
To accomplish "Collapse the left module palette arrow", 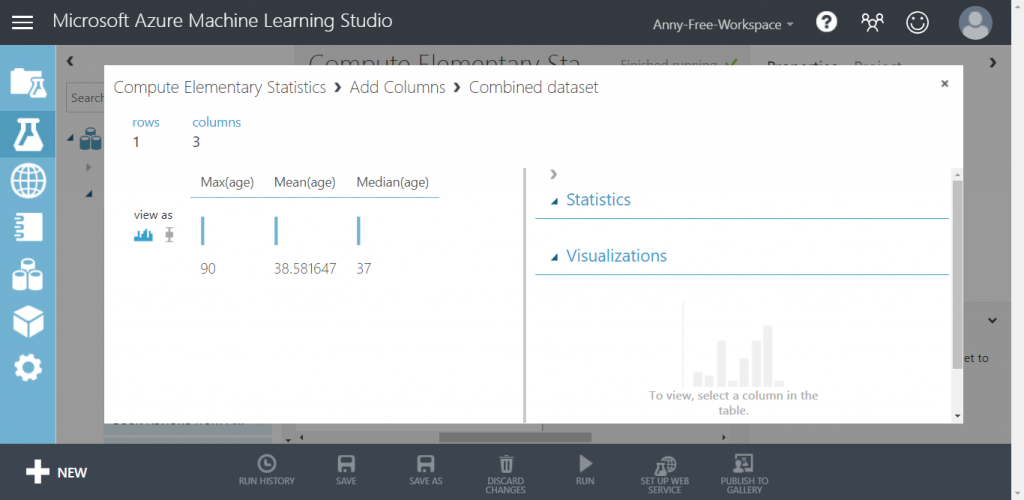I will pyautogui.click(x=70, y=61).
